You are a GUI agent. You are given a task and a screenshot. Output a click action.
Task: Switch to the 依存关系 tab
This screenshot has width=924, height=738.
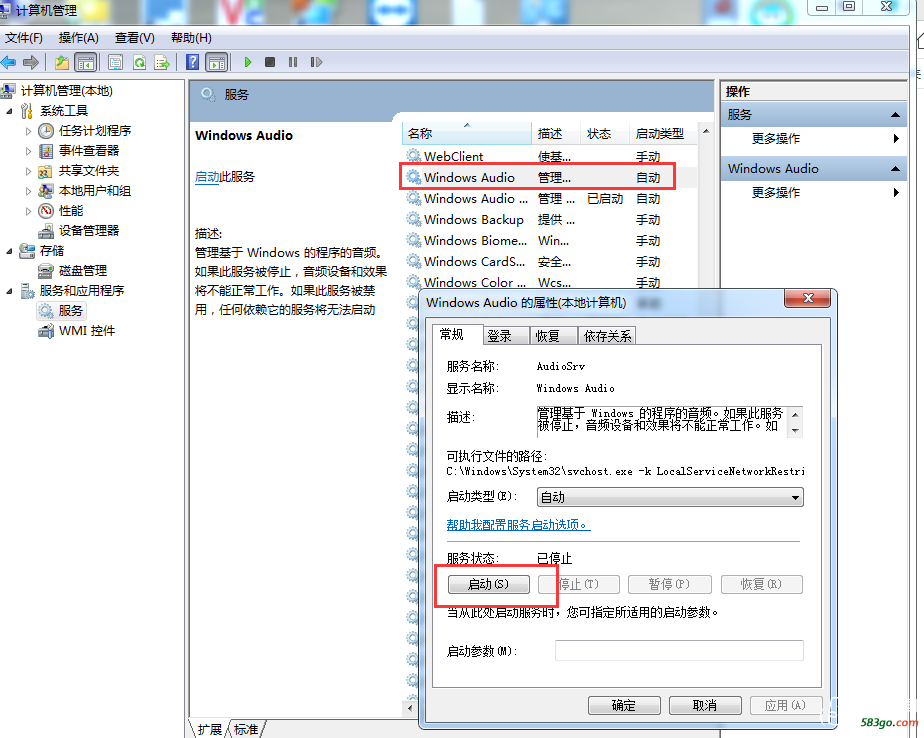607,336
